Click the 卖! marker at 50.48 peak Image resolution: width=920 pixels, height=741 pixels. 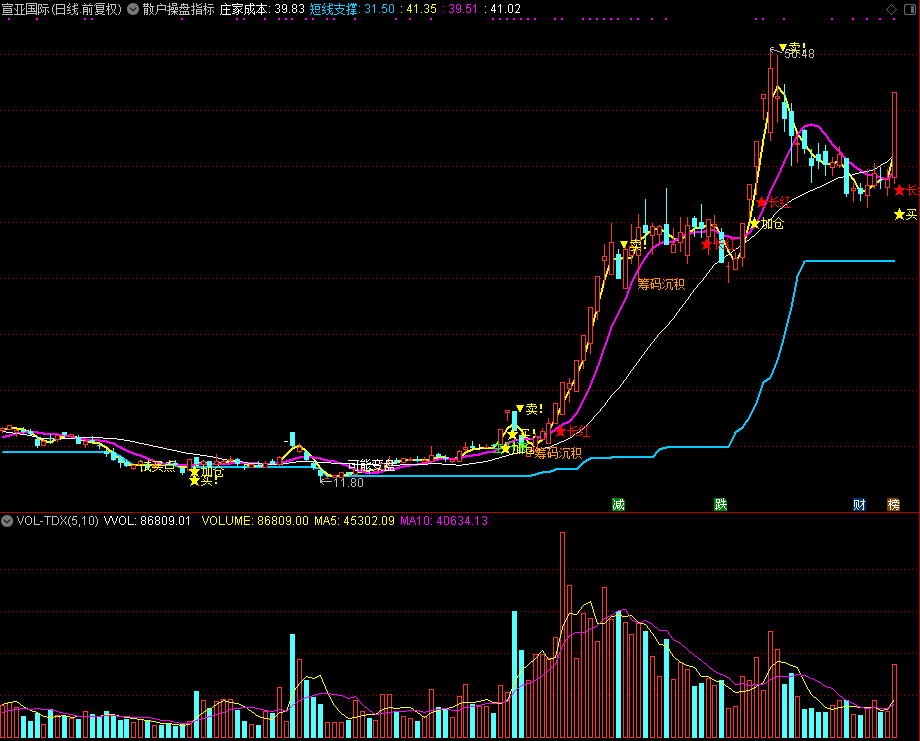[792, 47]
